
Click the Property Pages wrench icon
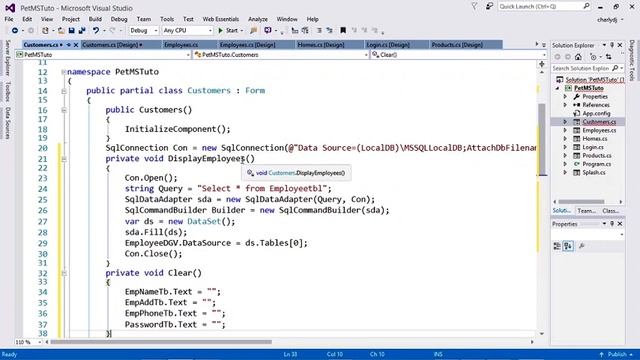(582, 246)
